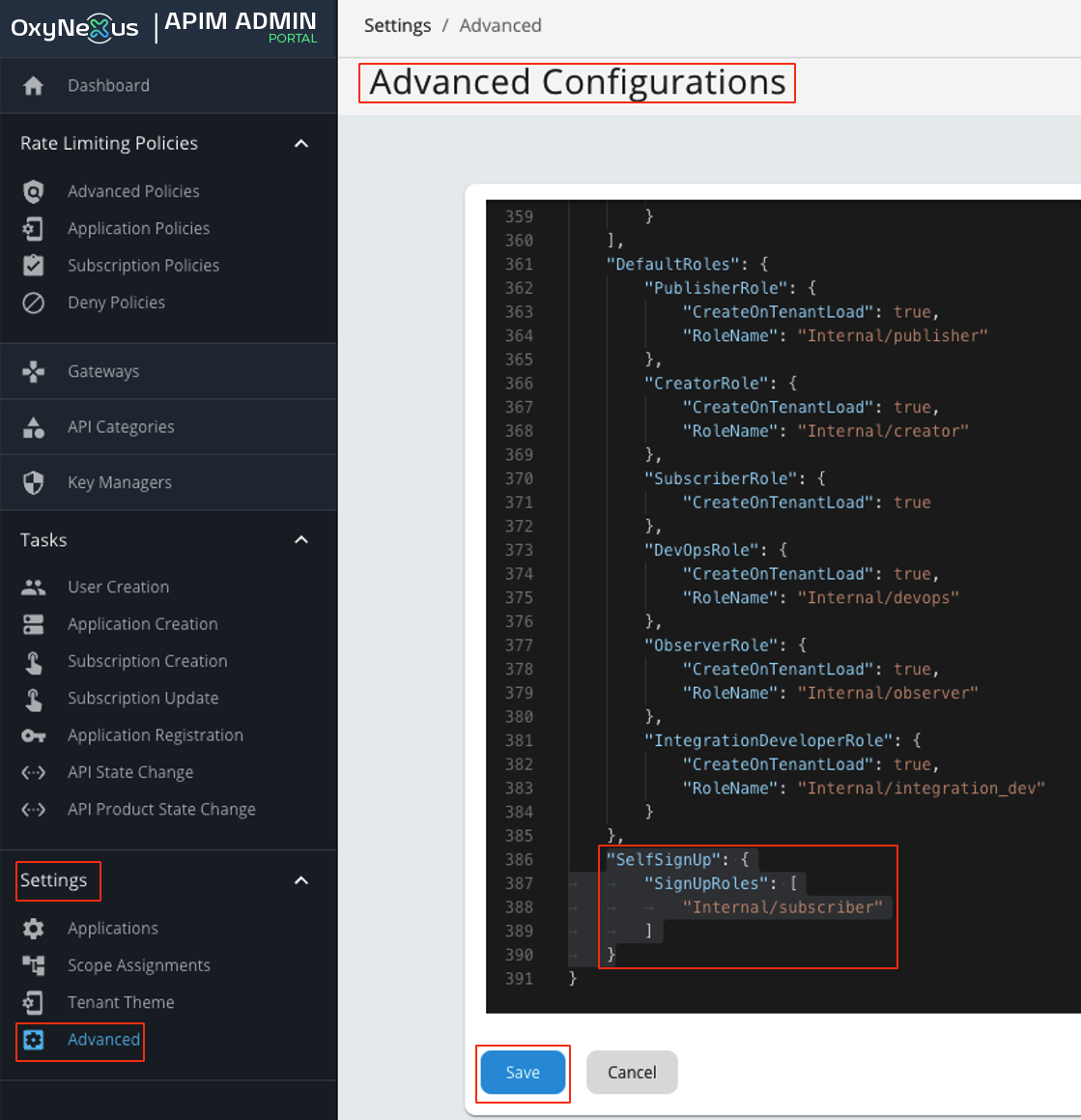Click the Advanced breadcrumb item
The image size is (1081, 1120).
pos(500,26)
